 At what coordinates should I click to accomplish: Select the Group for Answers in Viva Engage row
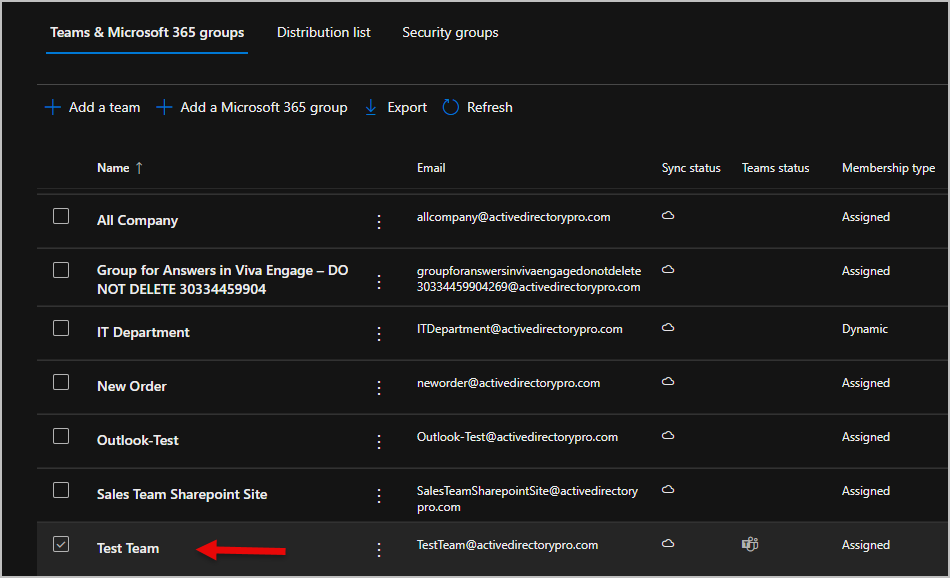point(61,270)
